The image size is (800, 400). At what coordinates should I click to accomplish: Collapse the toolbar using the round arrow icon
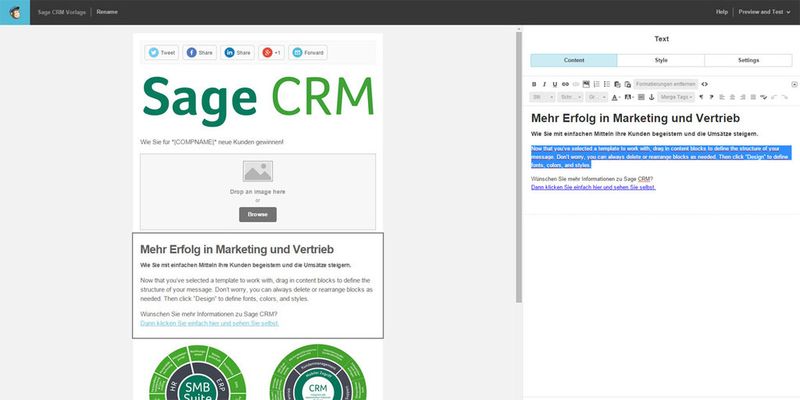(794, 84)
